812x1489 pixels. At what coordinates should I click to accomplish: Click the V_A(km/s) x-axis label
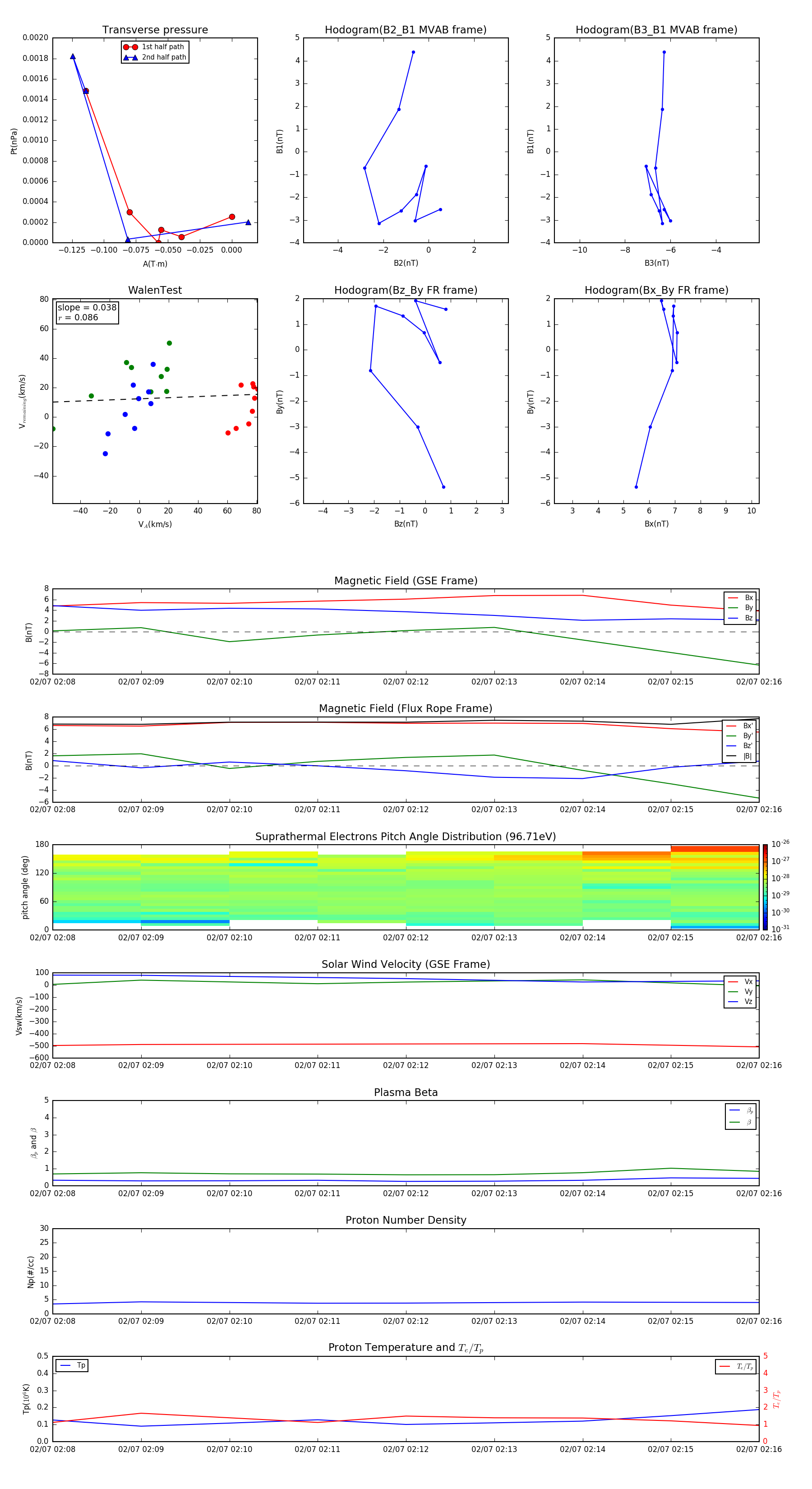155,524
